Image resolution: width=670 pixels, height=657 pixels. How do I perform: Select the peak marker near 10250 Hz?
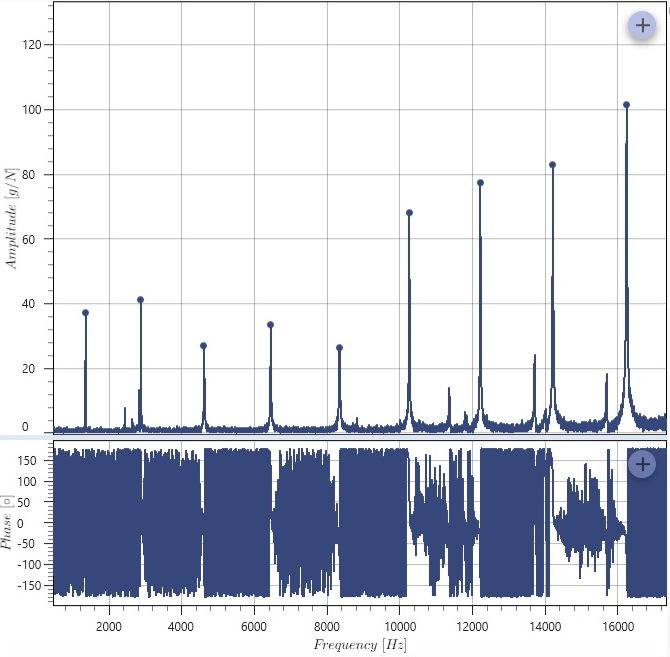(x=409, y=213)
